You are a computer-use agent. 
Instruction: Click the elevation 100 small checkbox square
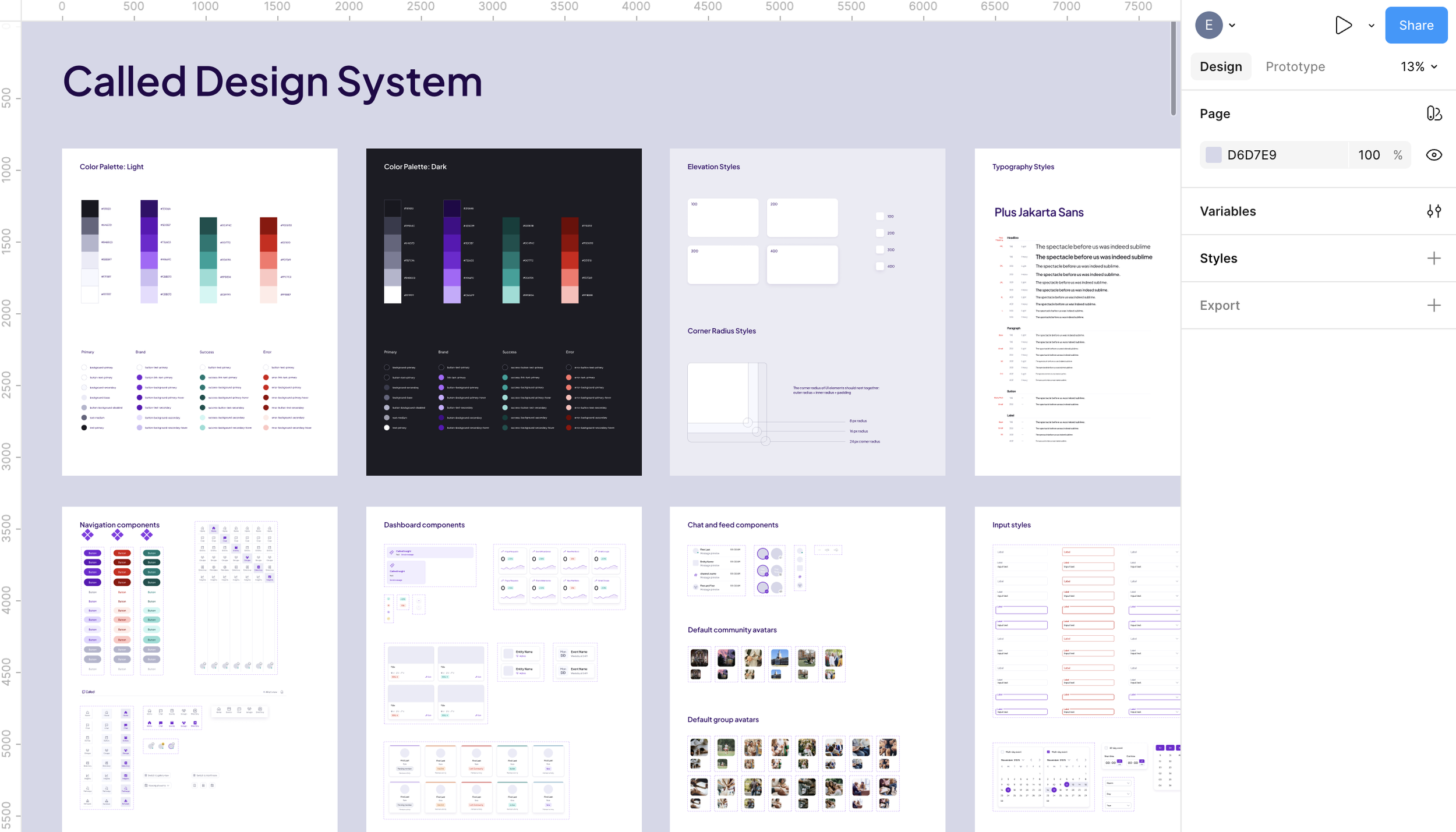(879, 217)
